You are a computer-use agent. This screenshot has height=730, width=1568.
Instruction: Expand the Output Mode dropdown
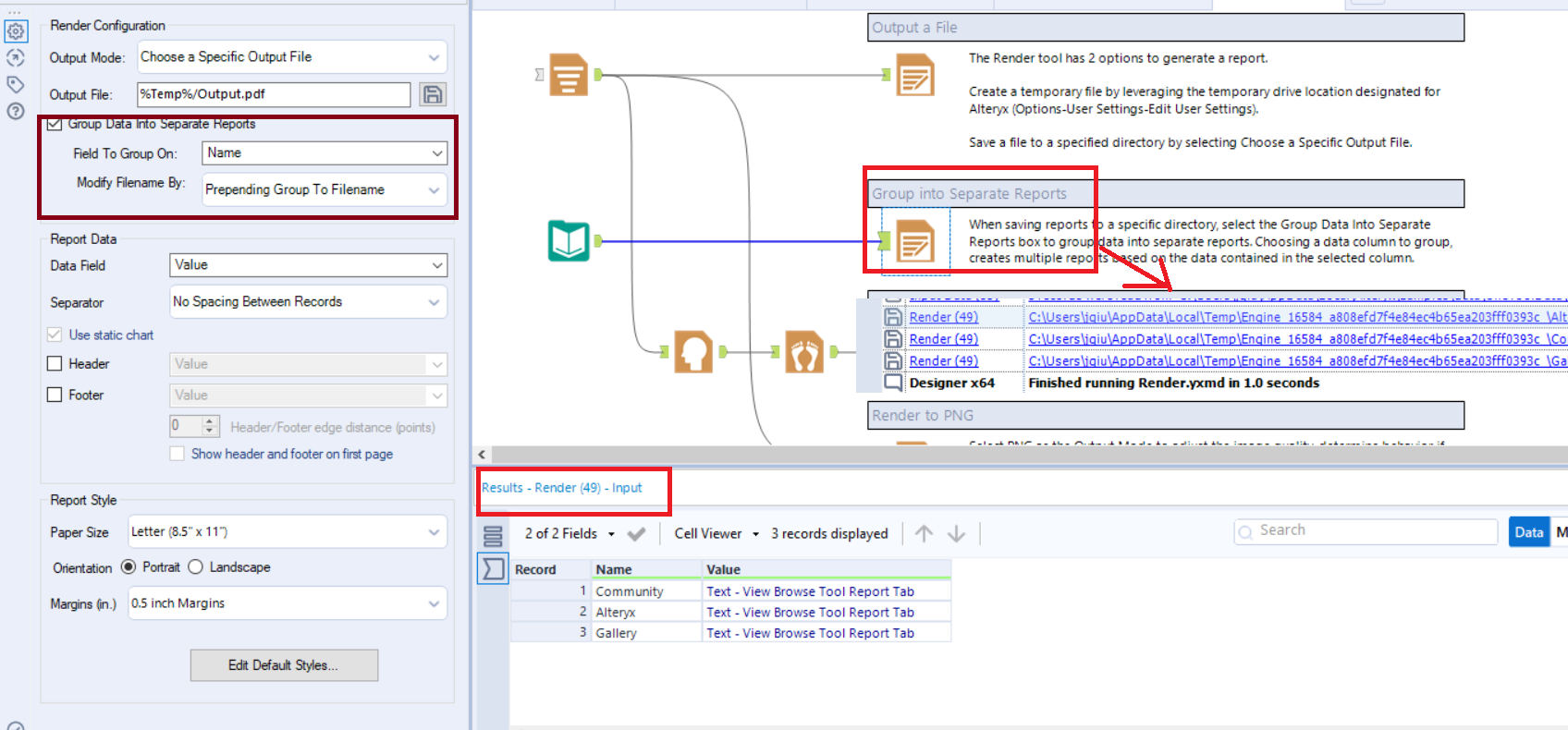coord(292,57)
